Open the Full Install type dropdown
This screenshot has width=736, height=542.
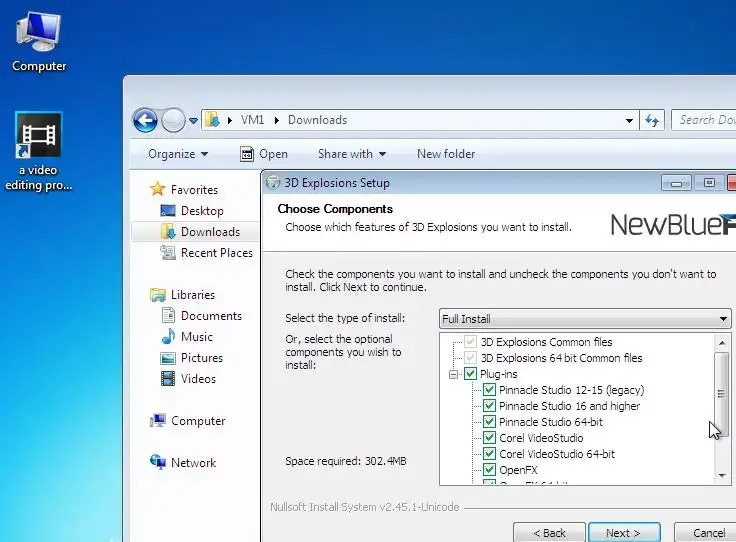click(585, 319)
